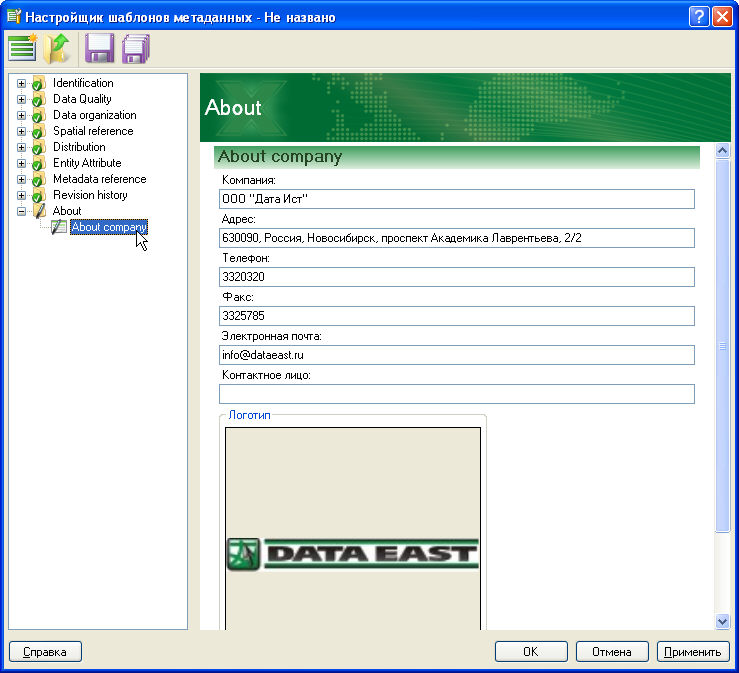Click the About node pencil icon
This screenshot has width=739, height=673.
coord(40,211)
